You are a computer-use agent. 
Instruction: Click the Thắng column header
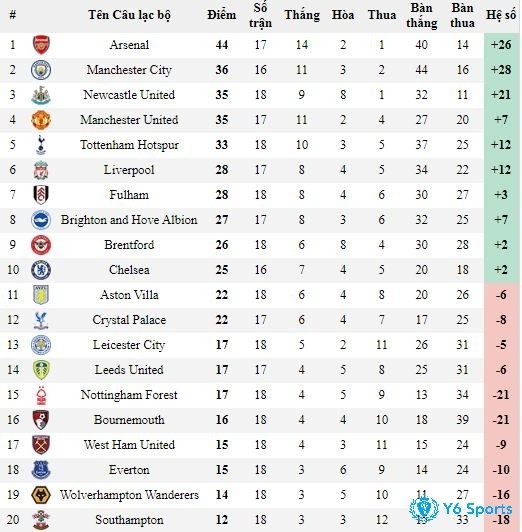(302, 15)
